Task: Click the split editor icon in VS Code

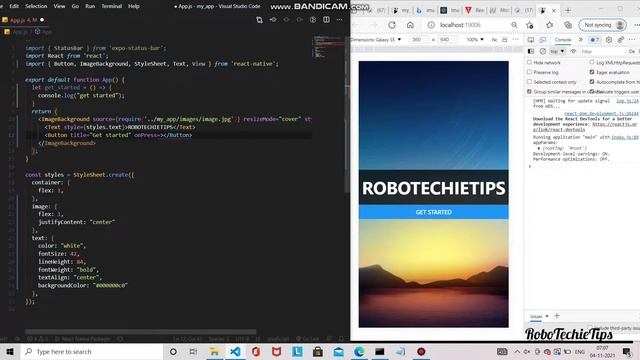Action: 326,20
